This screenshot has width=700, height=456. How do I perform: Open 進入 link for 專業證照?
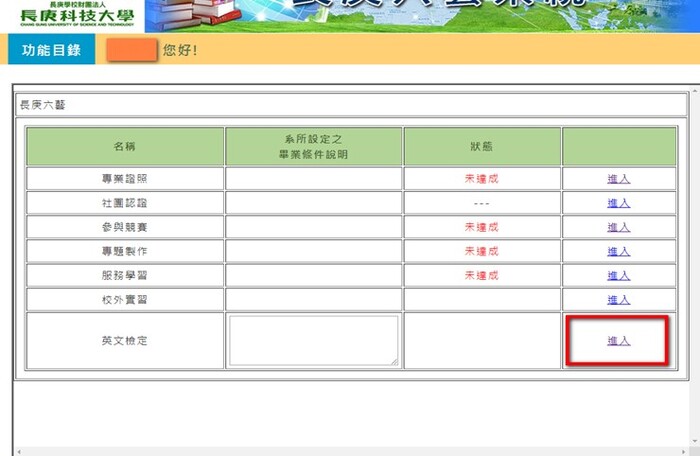618,179
